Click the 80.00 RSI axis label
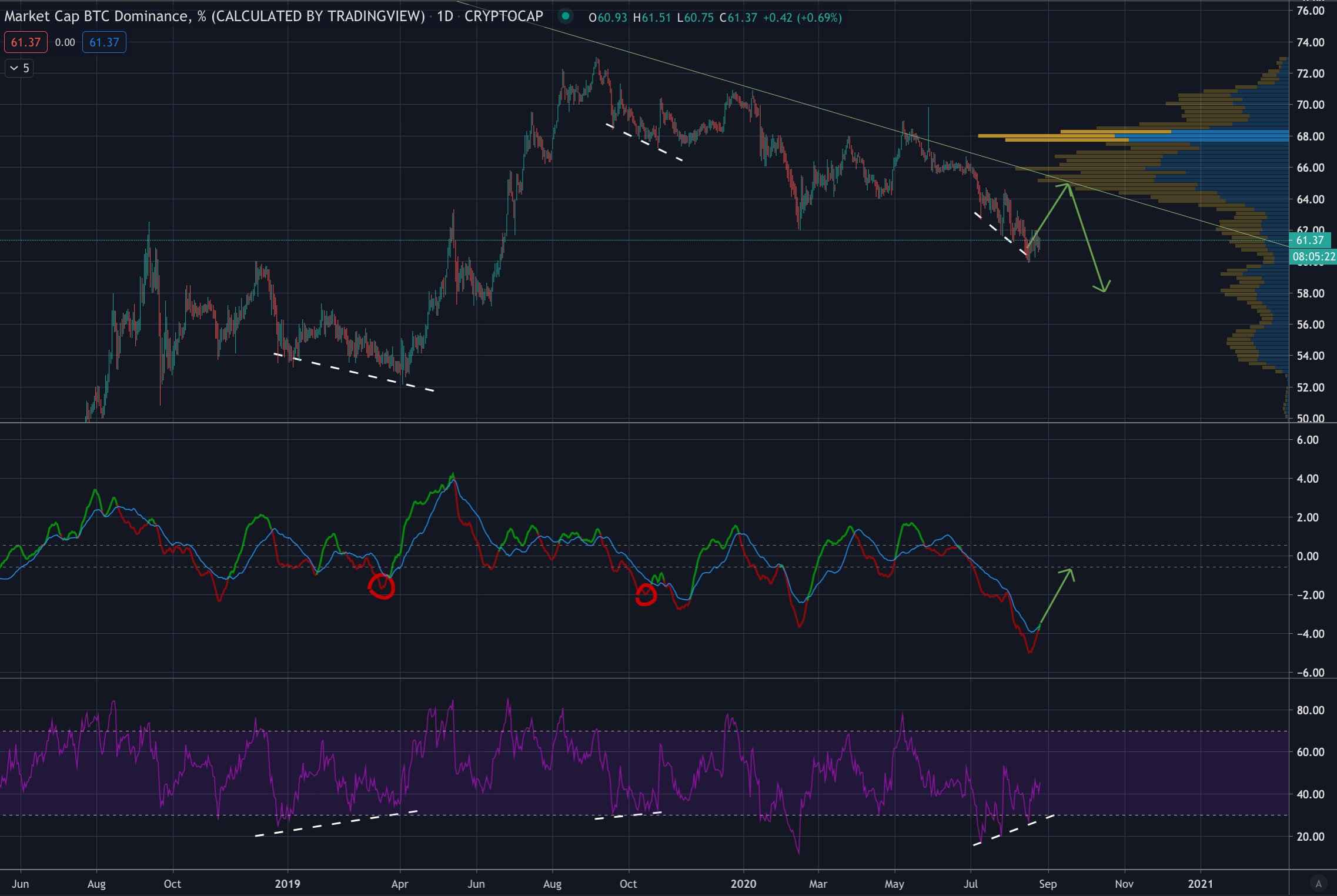The image size is (1337, 896). (x=1311, y=710)
